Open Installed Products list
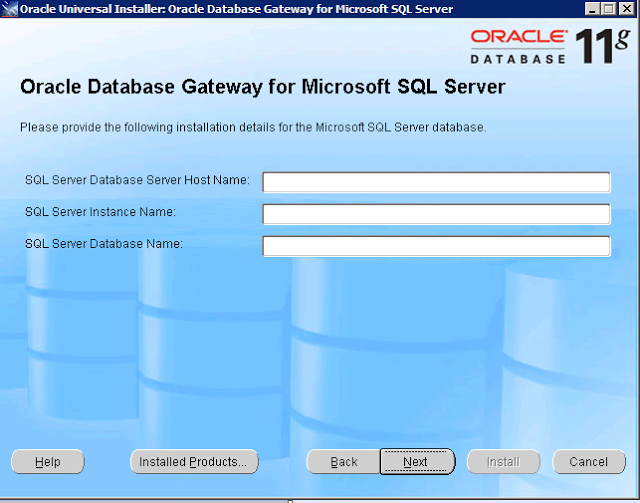 pos(194,462)
